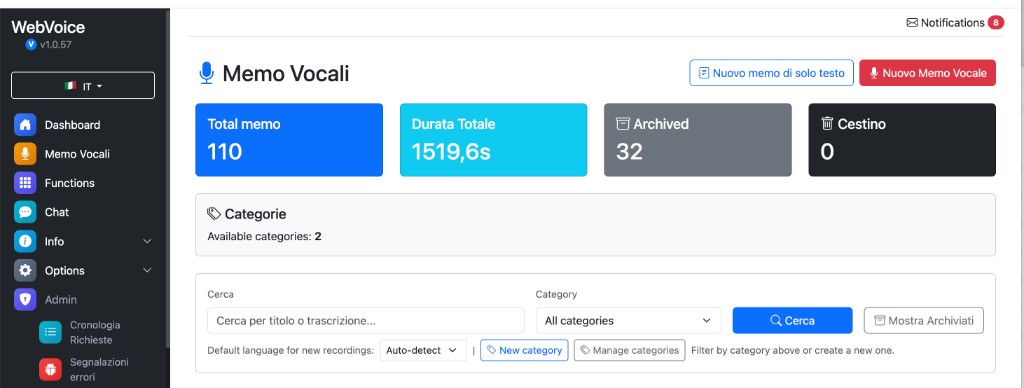Open the All categories dropdown
Screen dimensions: 1024x388
[628, 321]
